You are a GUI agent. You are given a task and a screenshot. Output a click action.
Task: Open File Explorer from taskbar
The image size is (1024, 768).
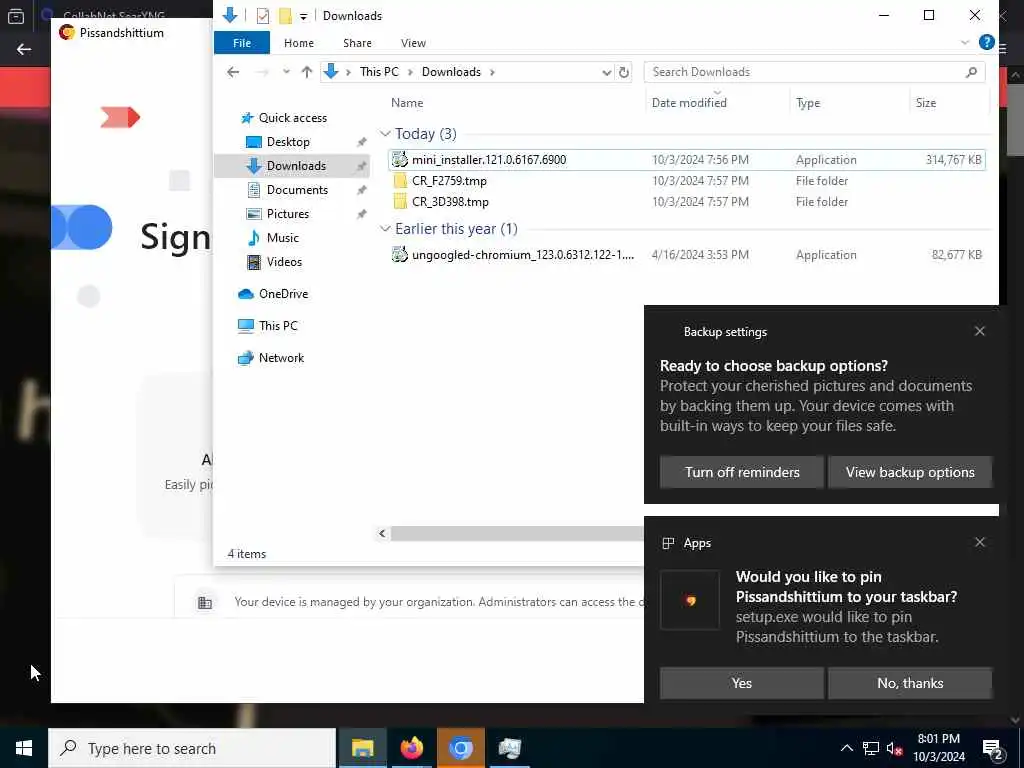(362, 748)
